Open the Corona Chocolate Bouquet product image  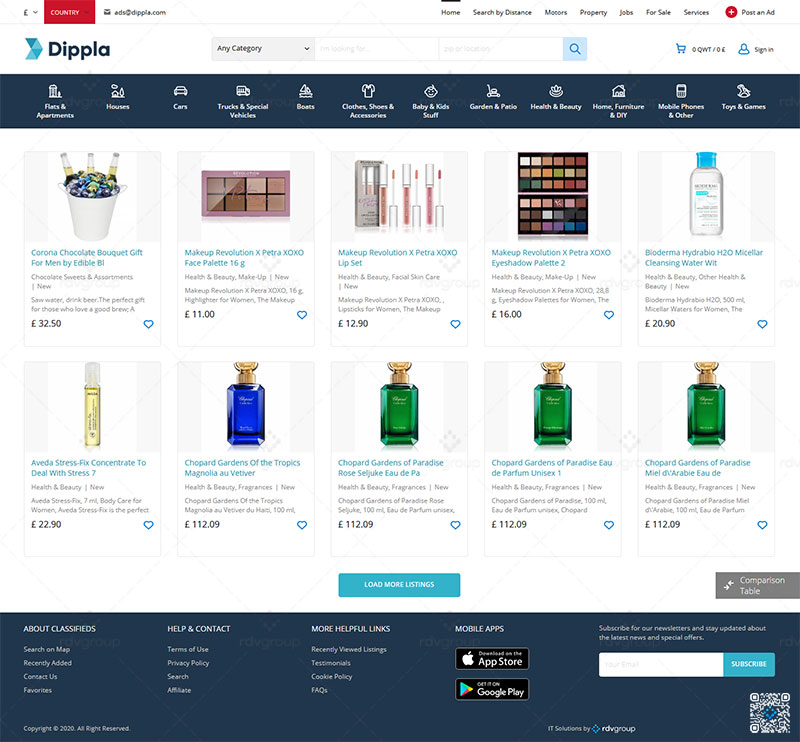(92, 196)
